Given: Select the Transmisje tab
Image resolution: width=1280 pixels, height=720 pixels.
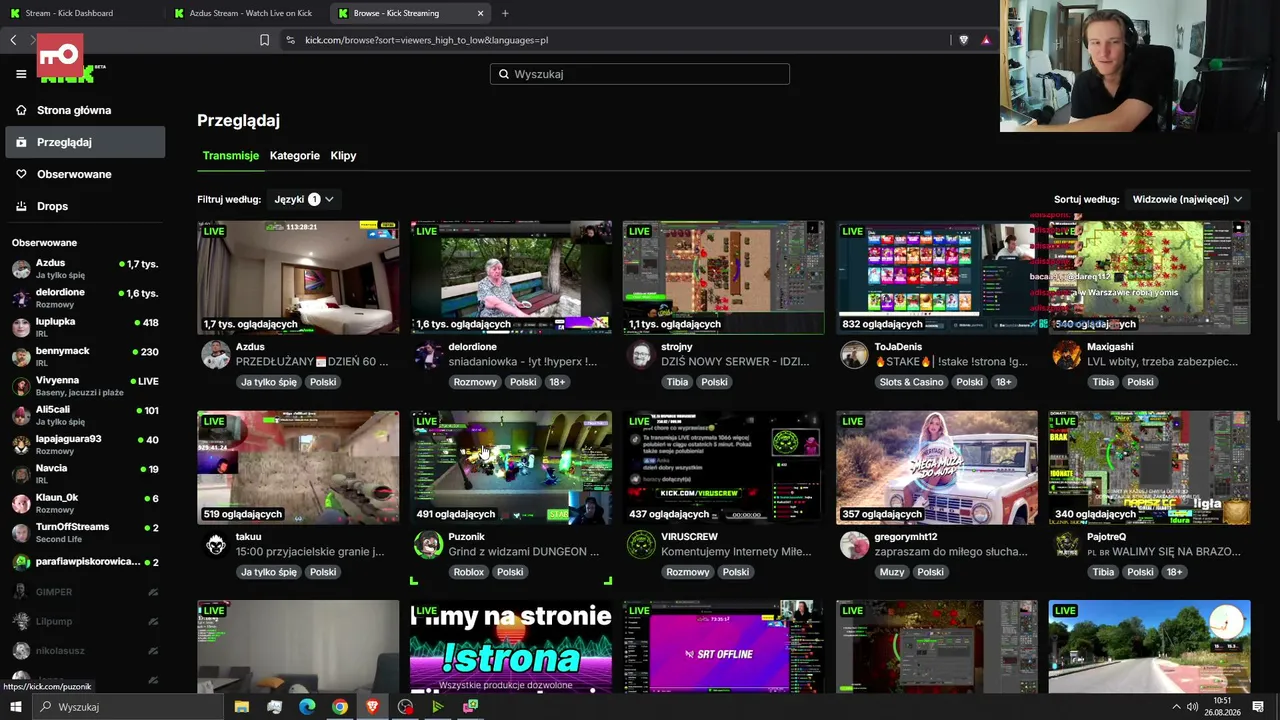Looking at the screenshot, I should 231,156.
